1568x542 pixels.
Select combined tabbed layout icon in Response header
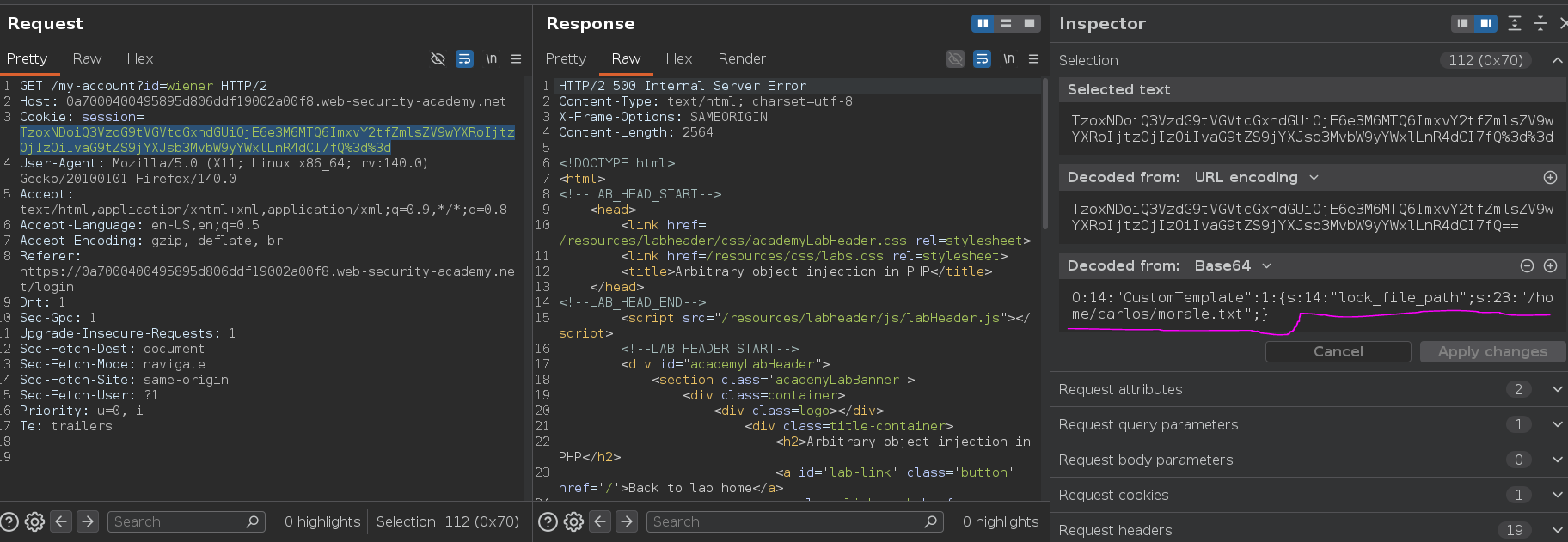pos(1029,23)
